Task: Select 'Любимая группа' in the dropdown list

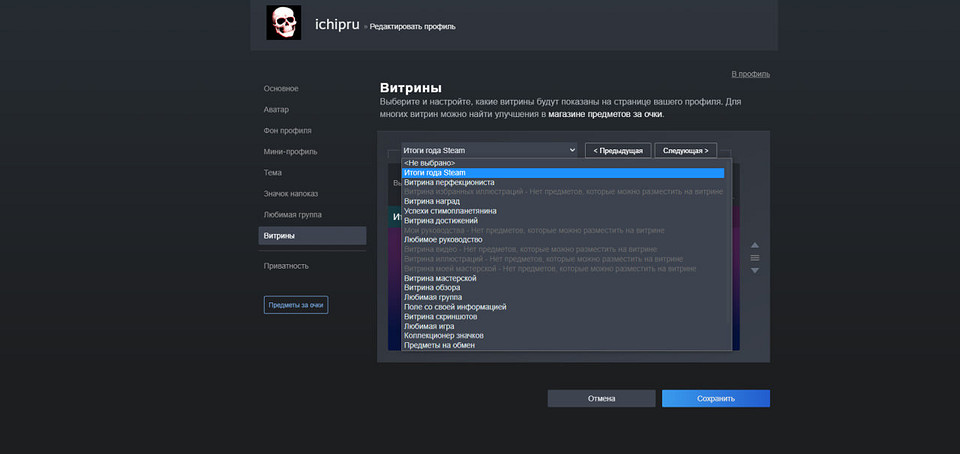Action: [x=563, y=297]
